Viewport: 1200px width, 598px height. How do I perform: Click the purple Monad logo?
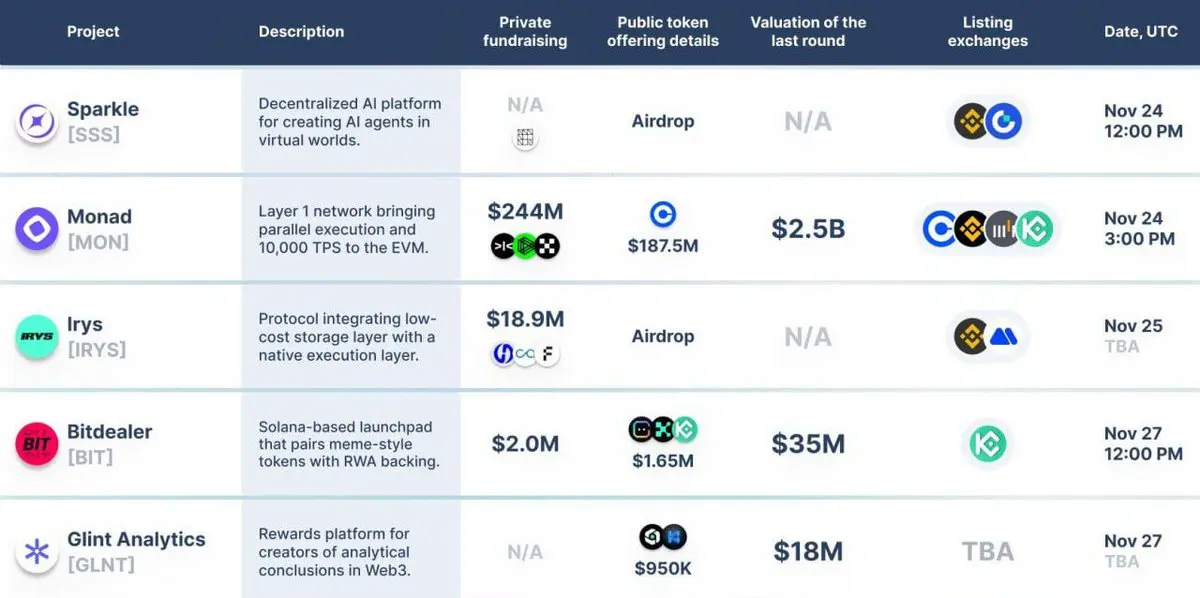(37, 229)
